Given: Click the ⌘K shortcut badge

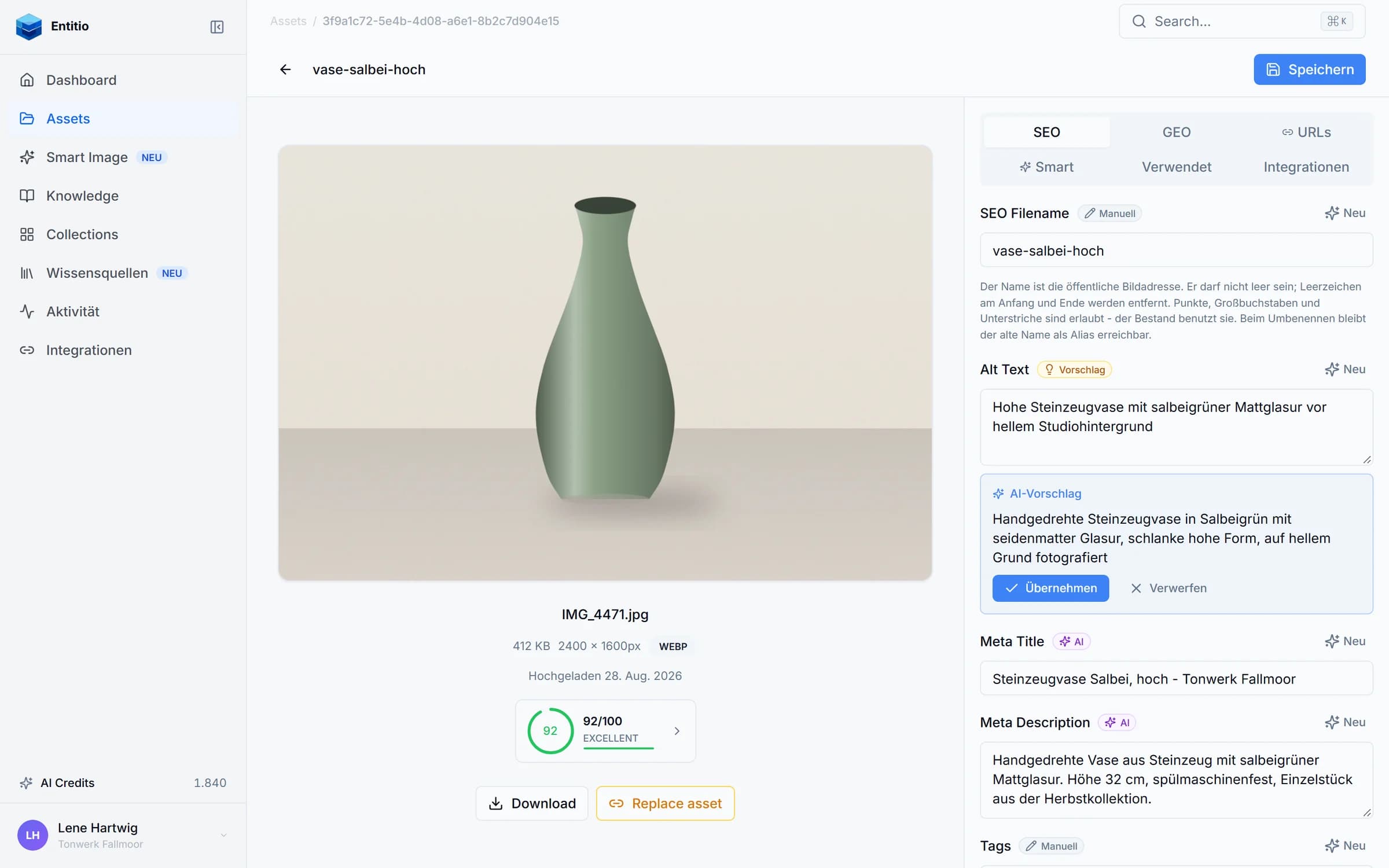Looking at the screenshot, I should pos(1336,21).
